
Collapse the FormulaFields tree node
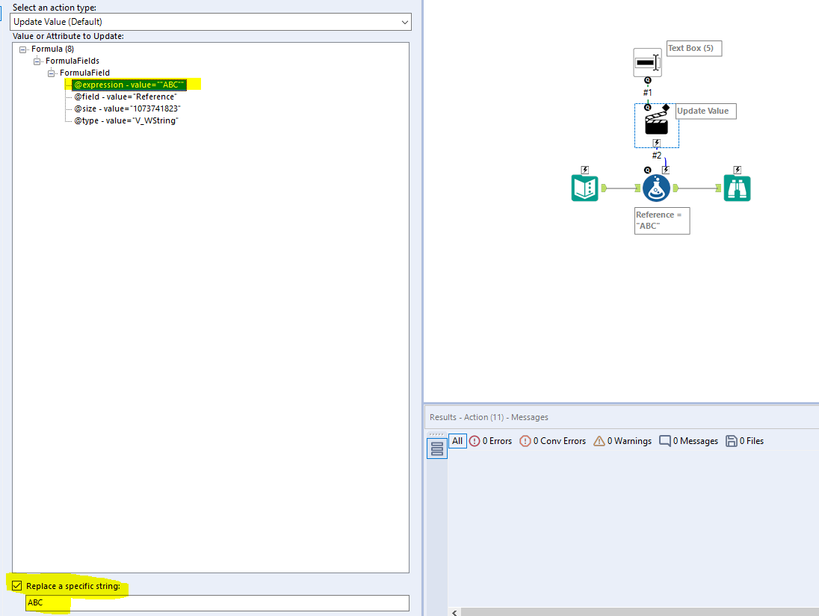pos(37,61)
